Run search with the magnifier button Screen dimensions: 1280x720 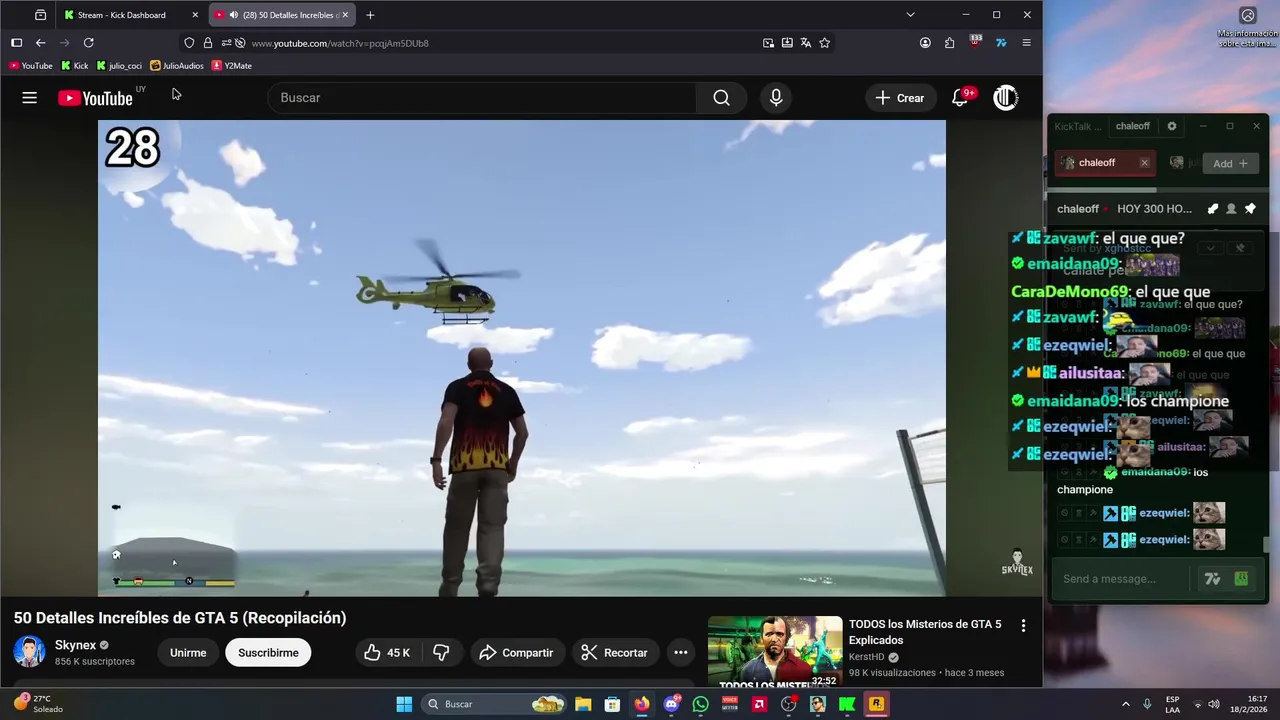pyautogui.click(x=721, y=98)
